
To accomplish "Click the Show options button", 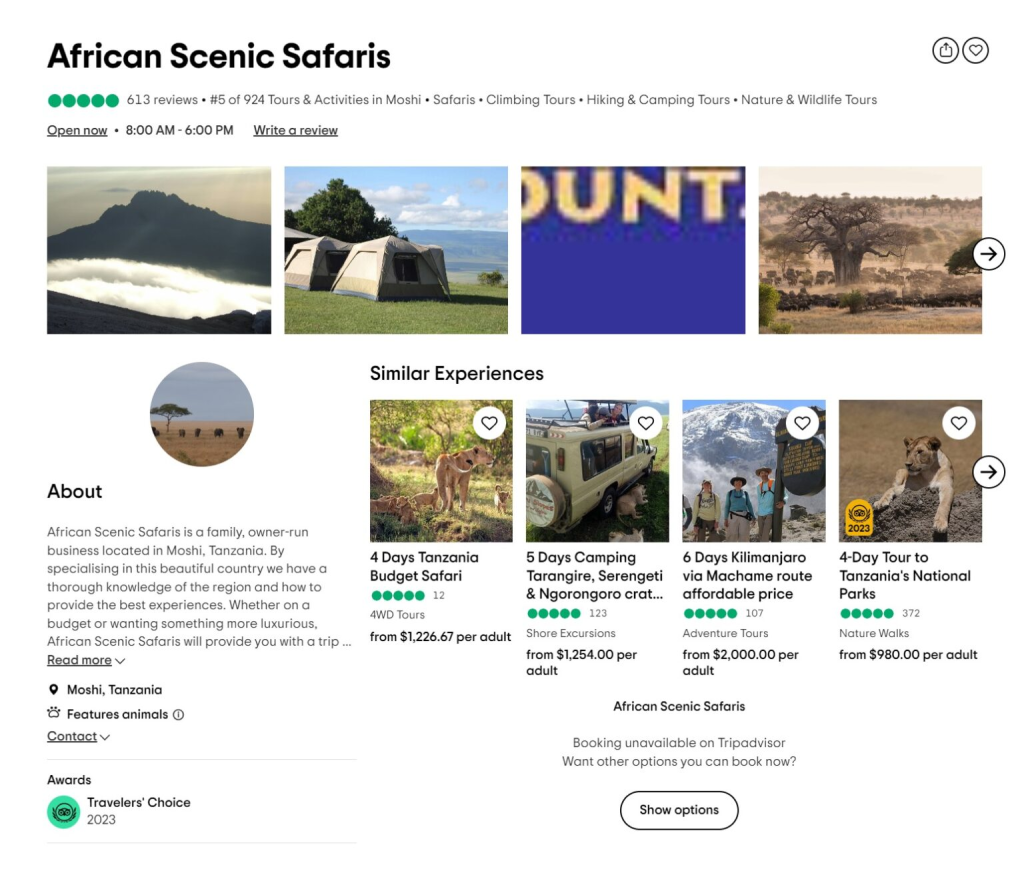I will 679,810.
